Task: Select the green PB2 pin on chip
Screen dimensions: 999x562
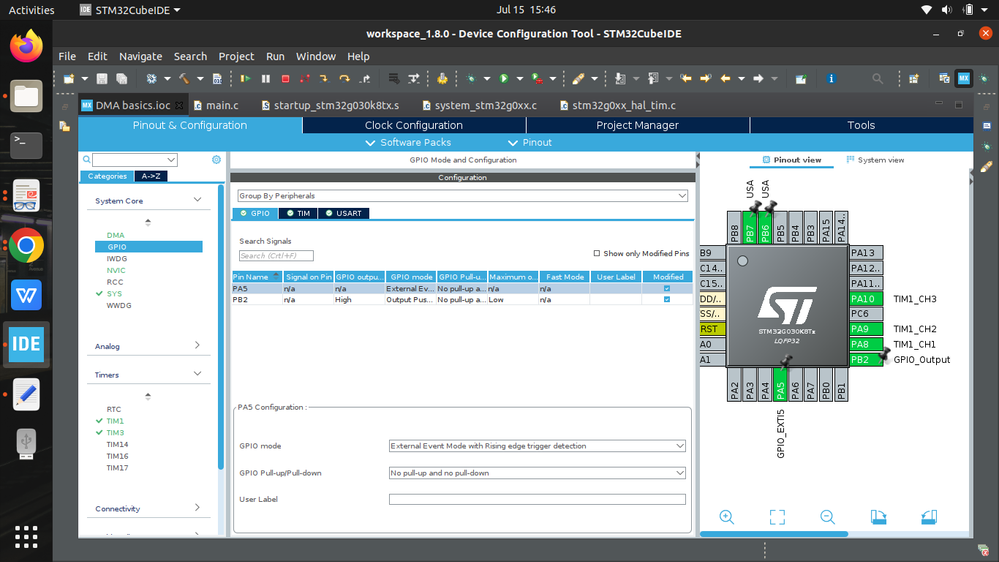Action: coord(866,359)
